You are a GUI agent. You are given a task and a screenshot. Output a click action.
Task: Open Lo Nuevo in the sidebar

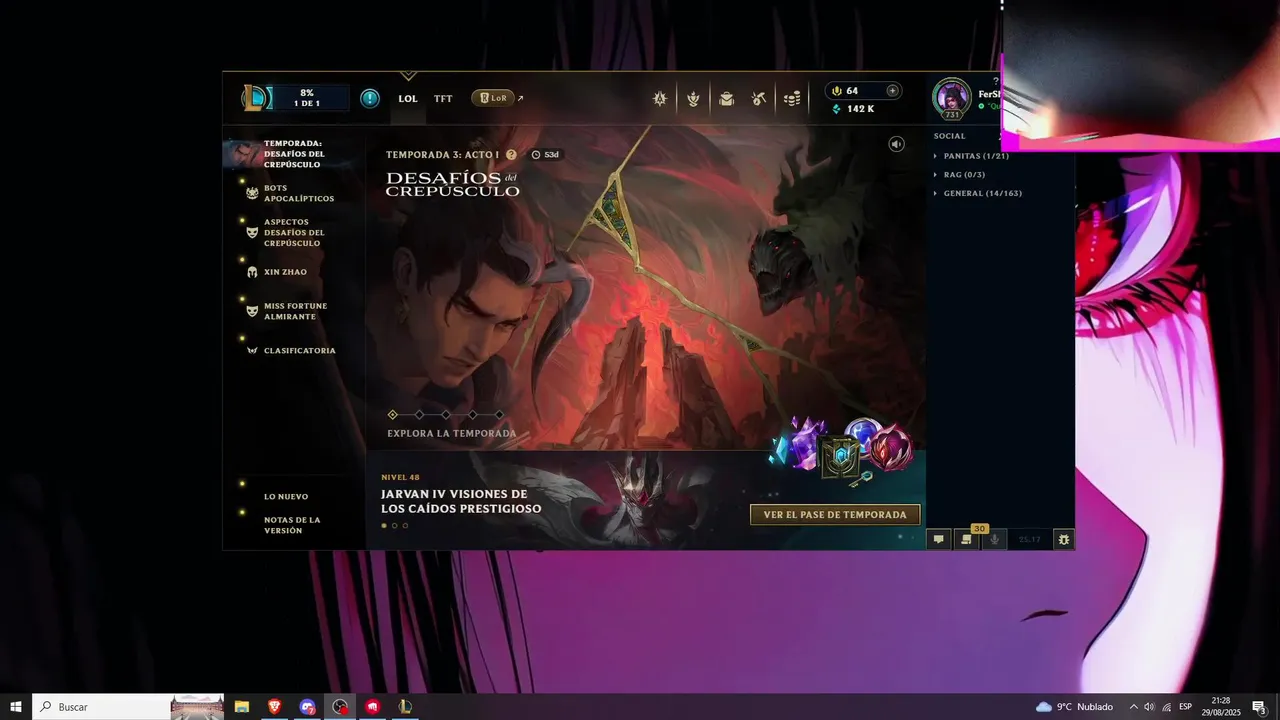pos(286,496)
